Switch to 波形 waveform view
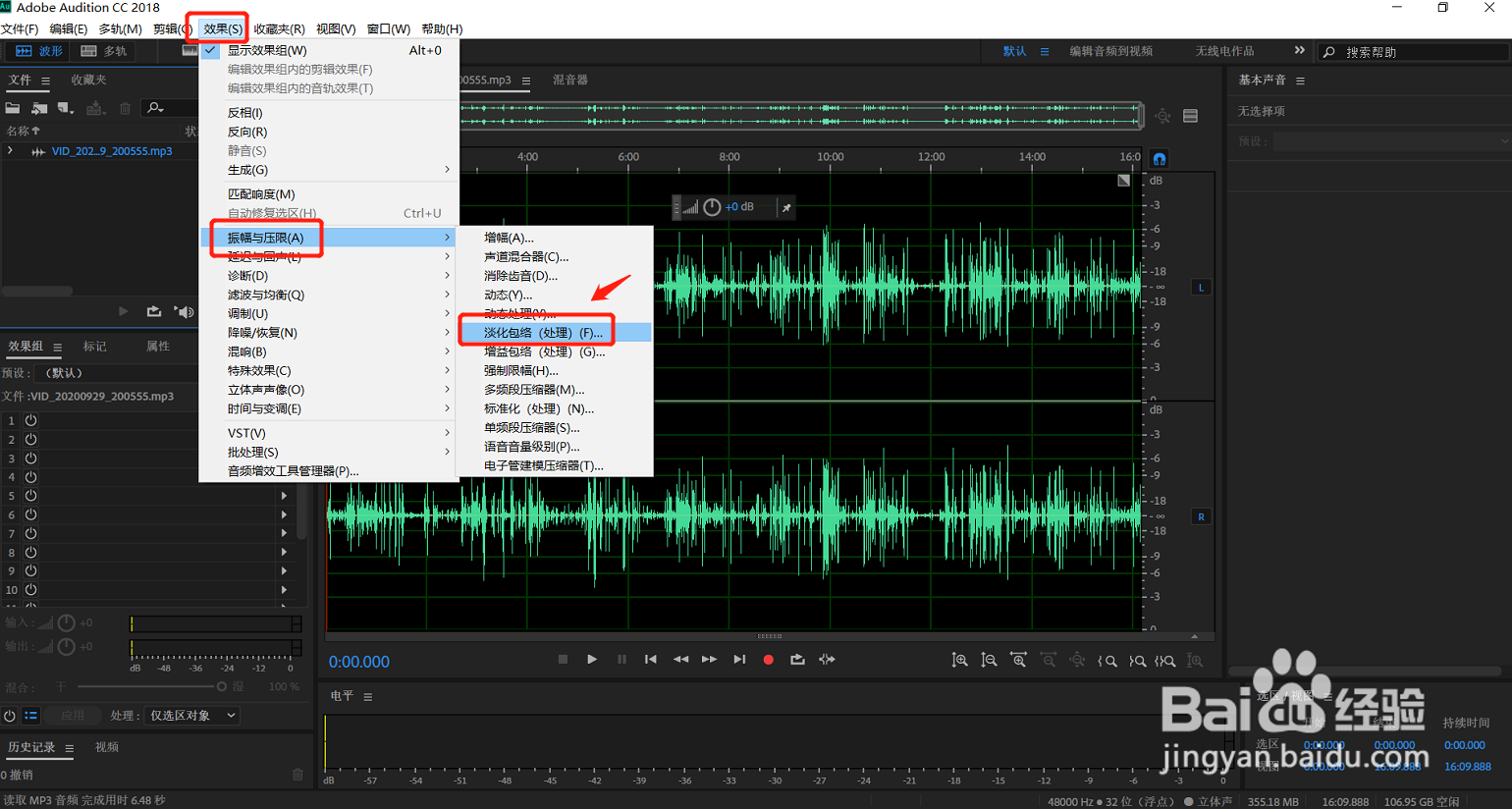The width and height of the screenshot is (1512, 809). coord(39,51)
